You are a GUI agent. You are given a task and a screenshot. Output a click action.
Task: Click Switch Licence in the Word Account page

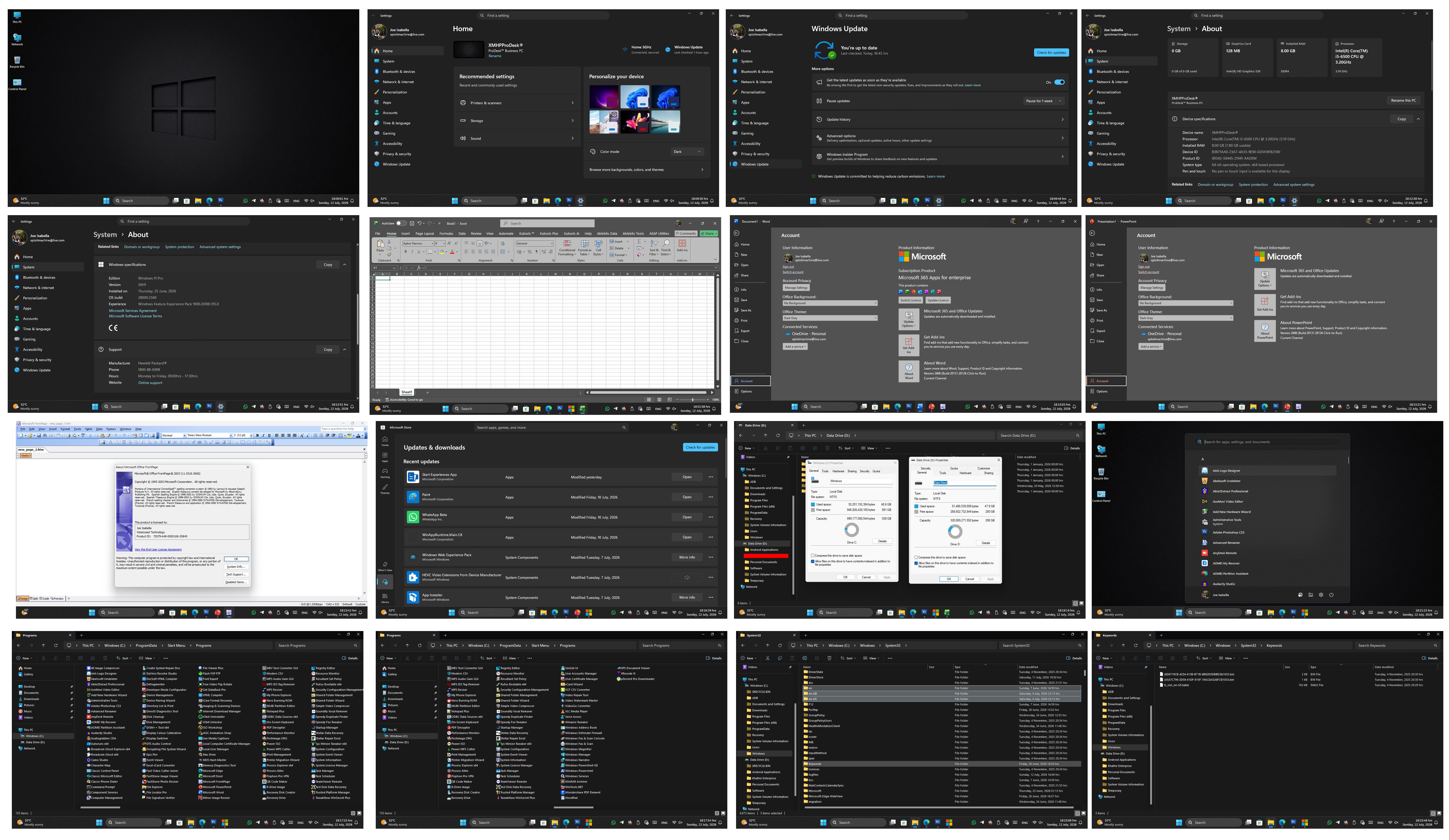point(910,300)
